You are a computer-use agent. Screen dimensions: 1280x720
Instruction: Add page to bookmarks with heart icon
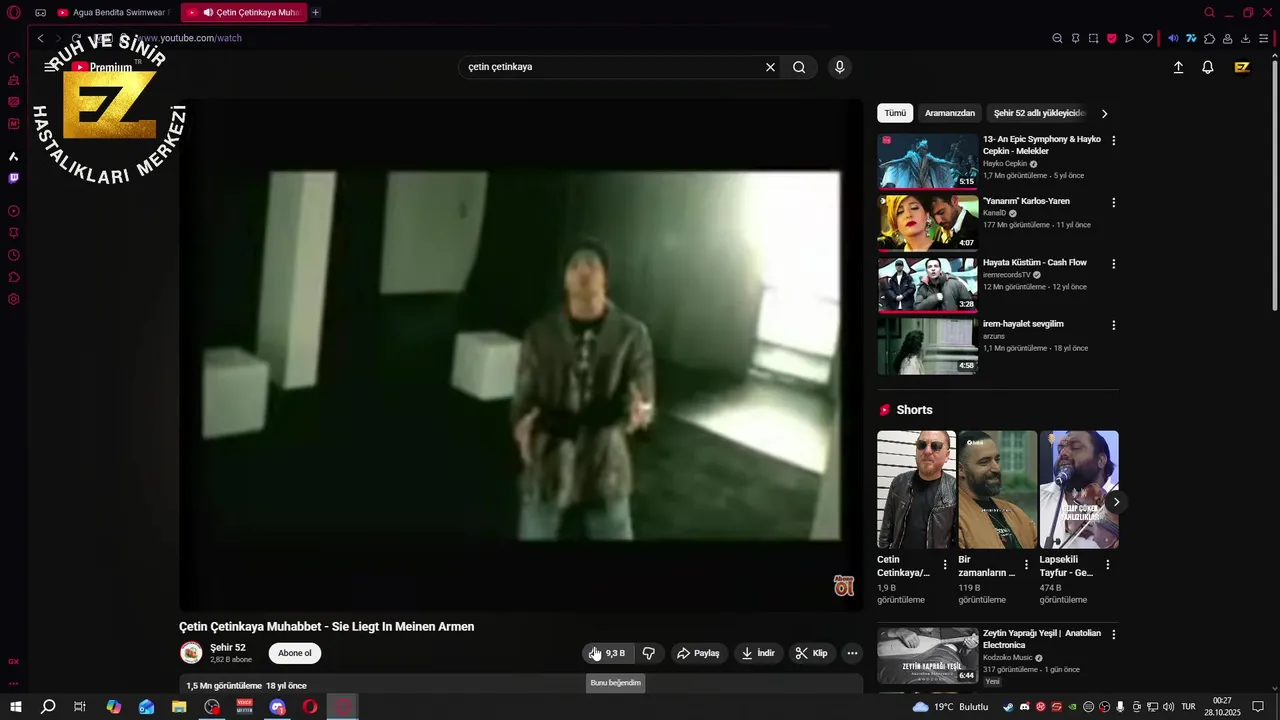(x=1147, y=39)
